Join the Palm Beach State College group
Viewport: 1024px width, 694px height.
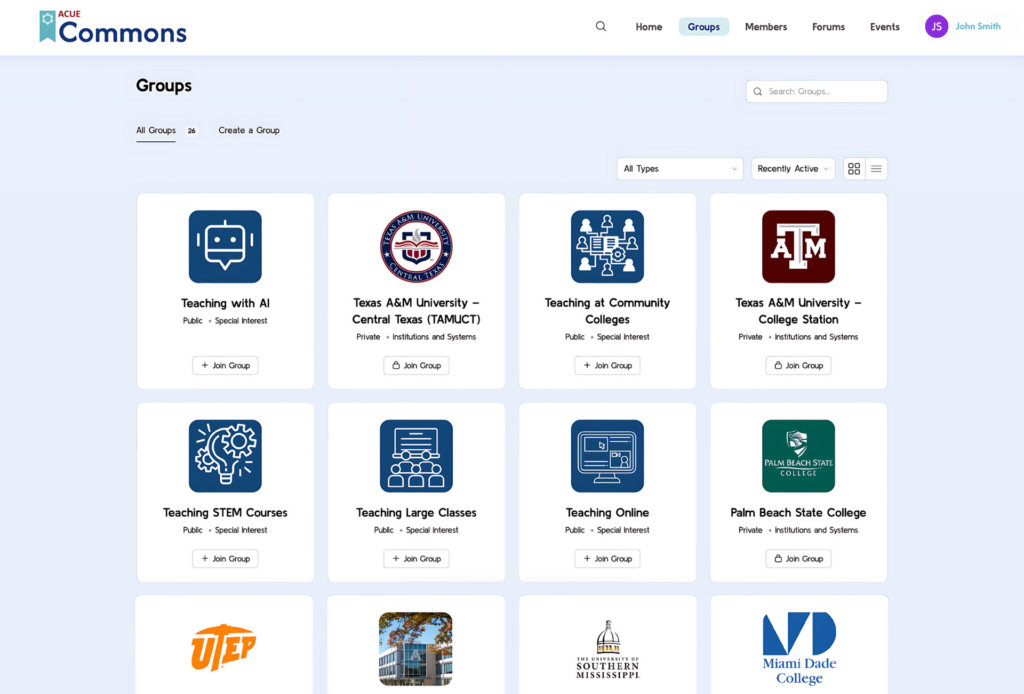point(798,559)
